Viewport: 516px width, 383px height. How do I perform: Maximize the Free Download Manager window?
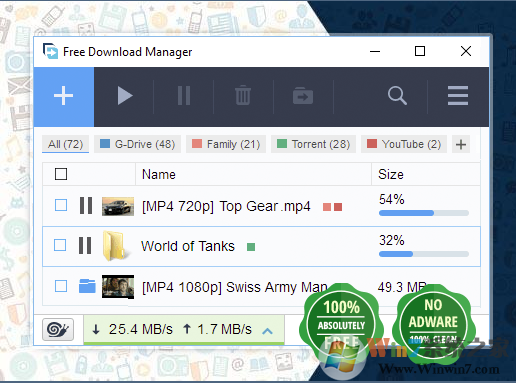tap(420, 51)
